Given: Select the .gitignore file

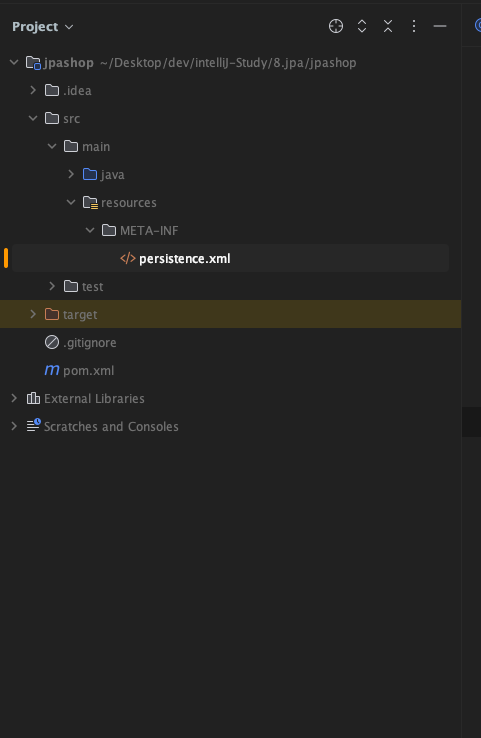Looking at the screenshot, I should coord(89,343).
